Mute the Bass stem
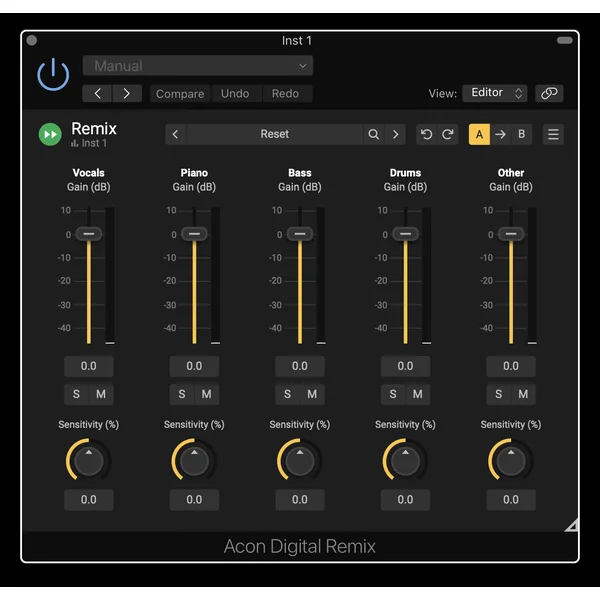The height and width of the screenshot is (600, 600). click(x=312, y=394)
